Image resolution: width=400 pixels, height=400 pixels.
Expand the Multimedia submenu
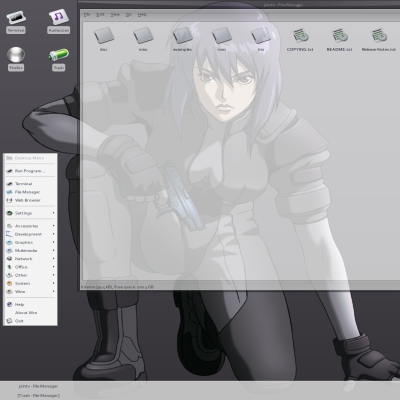pyautogui.click(x=30, y=251)
